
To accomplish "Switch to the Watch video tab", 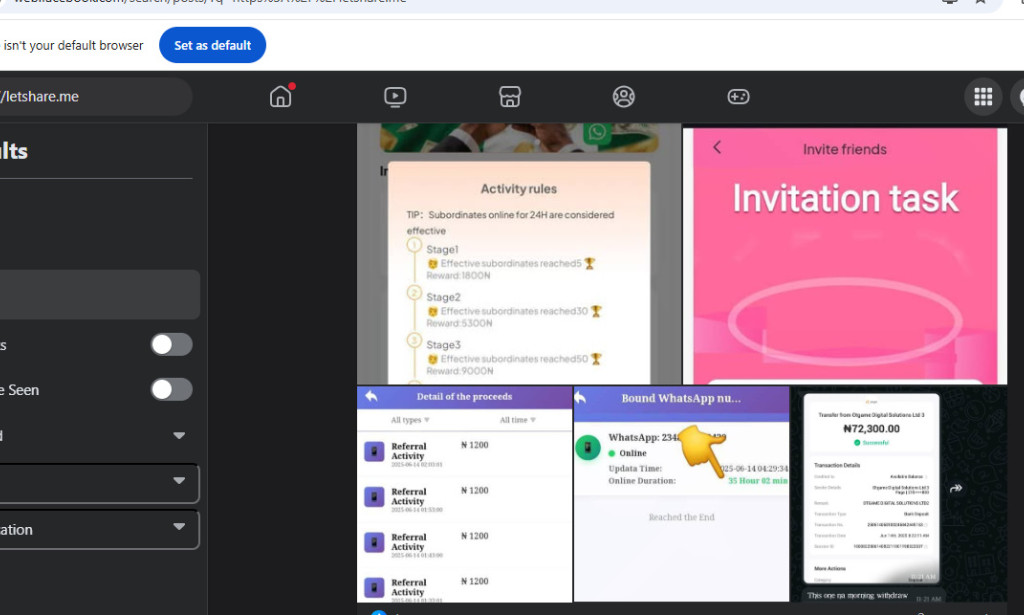I will point(395,97).
